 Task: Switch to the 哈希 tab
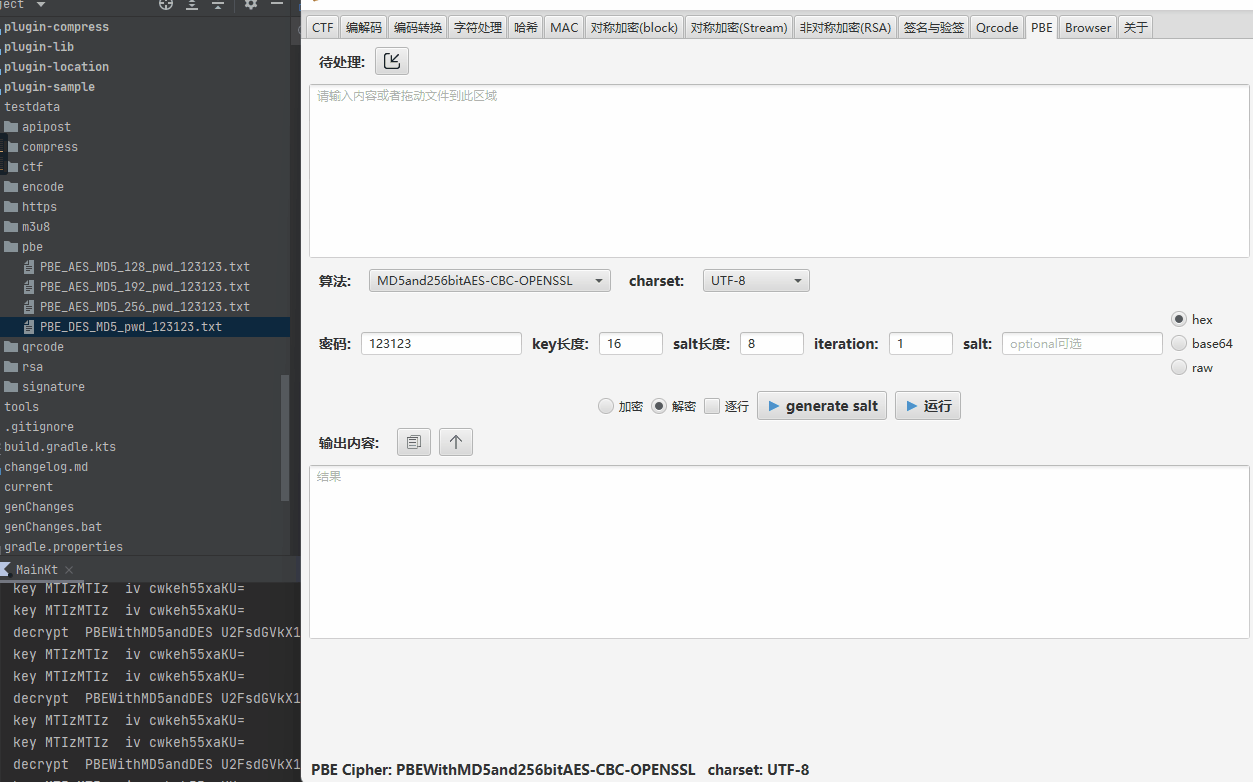[526, 28]
